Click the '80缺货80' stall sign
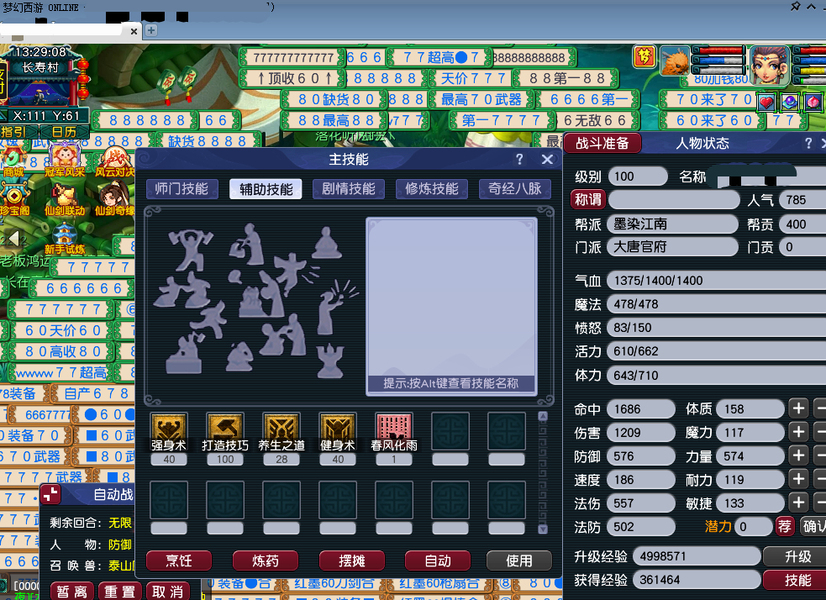Image resolution: width=826 pixels, height=600 pixels. point(336,99)
